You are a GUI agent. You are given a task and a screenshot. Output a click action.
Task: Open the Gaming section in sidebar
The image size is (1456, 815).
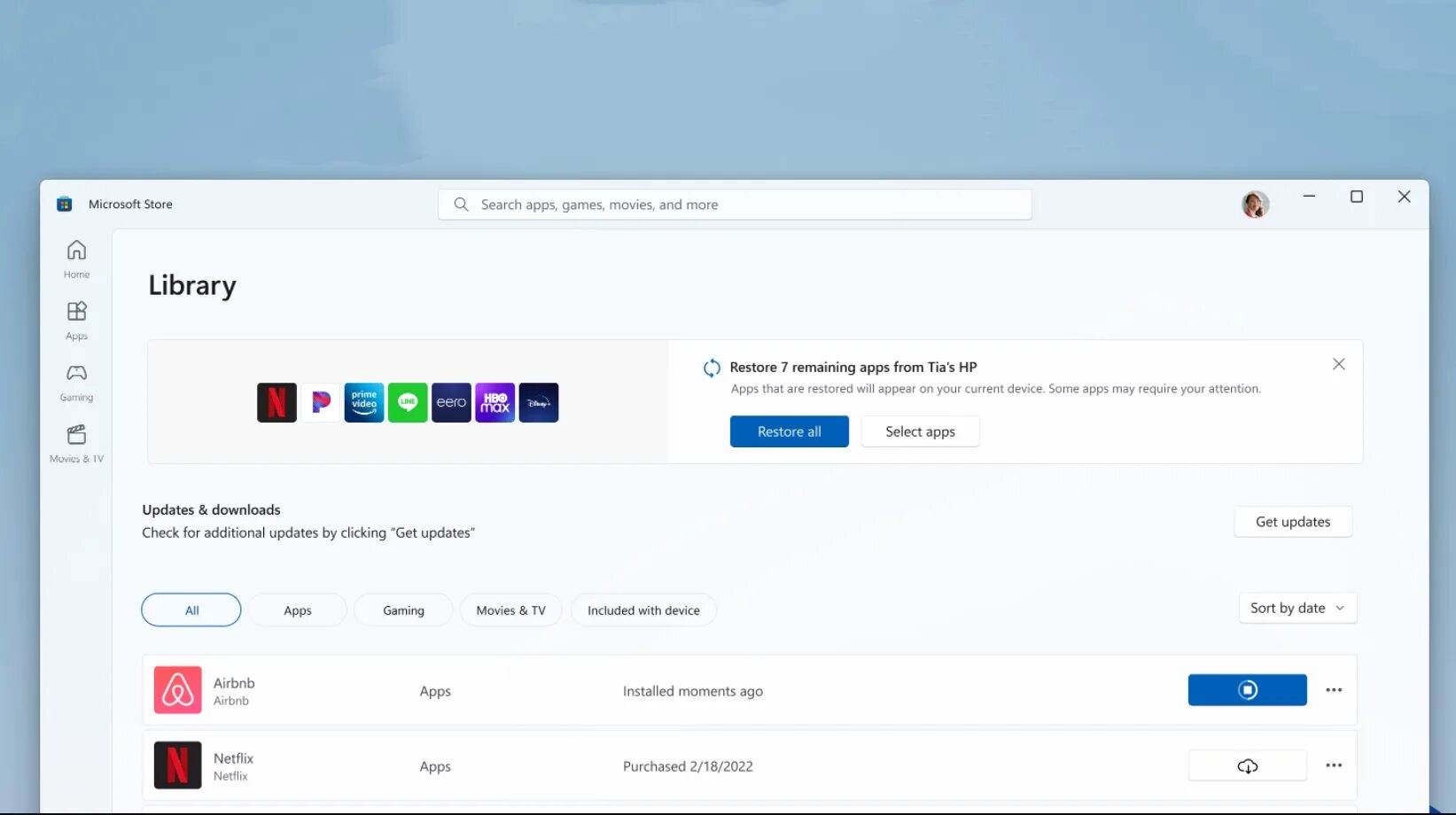click(76, 383)
